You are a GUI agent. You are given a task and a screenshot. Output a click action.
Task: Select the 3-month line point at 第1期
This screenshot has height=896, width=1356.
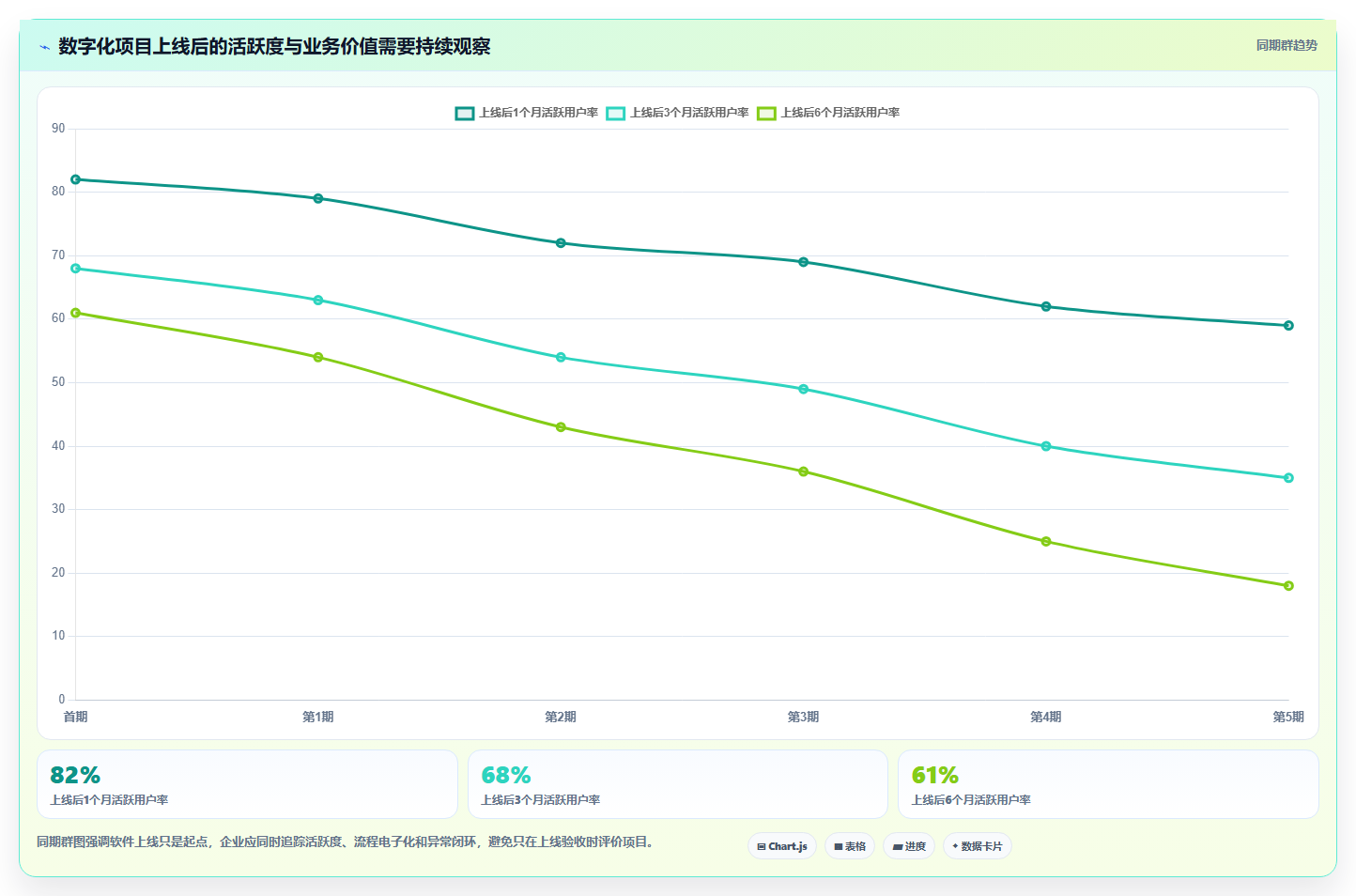pos(318,301)
